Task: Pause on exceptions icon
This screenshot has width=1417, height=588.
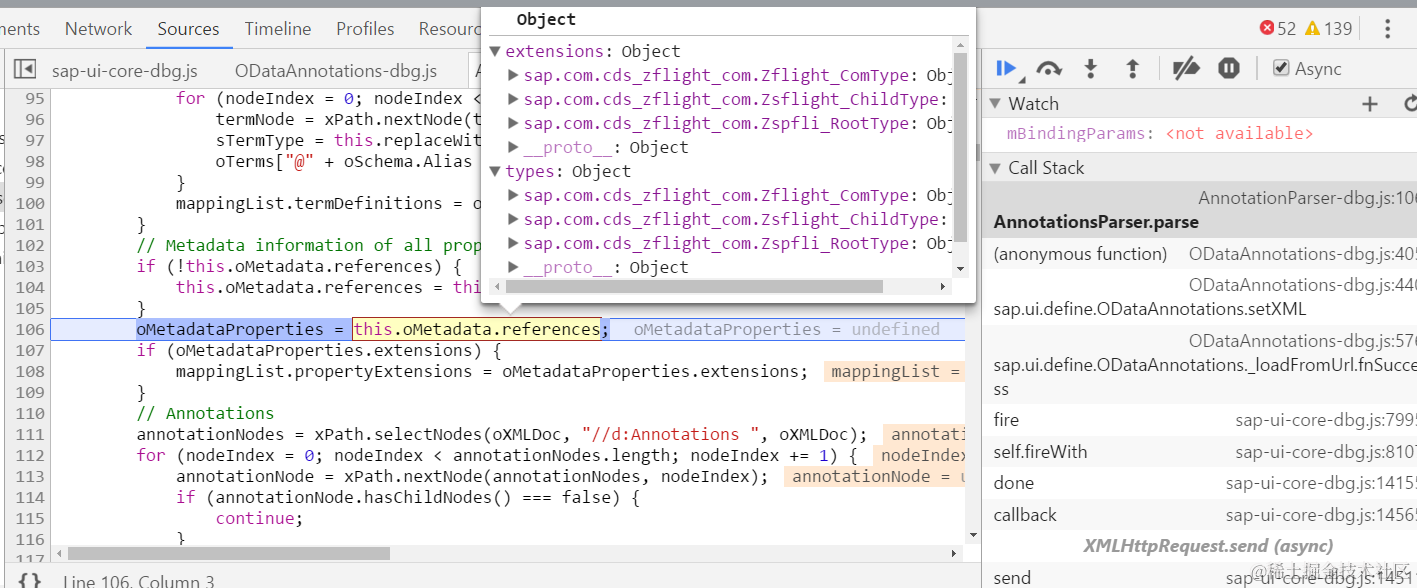Action: [1229, 69]
